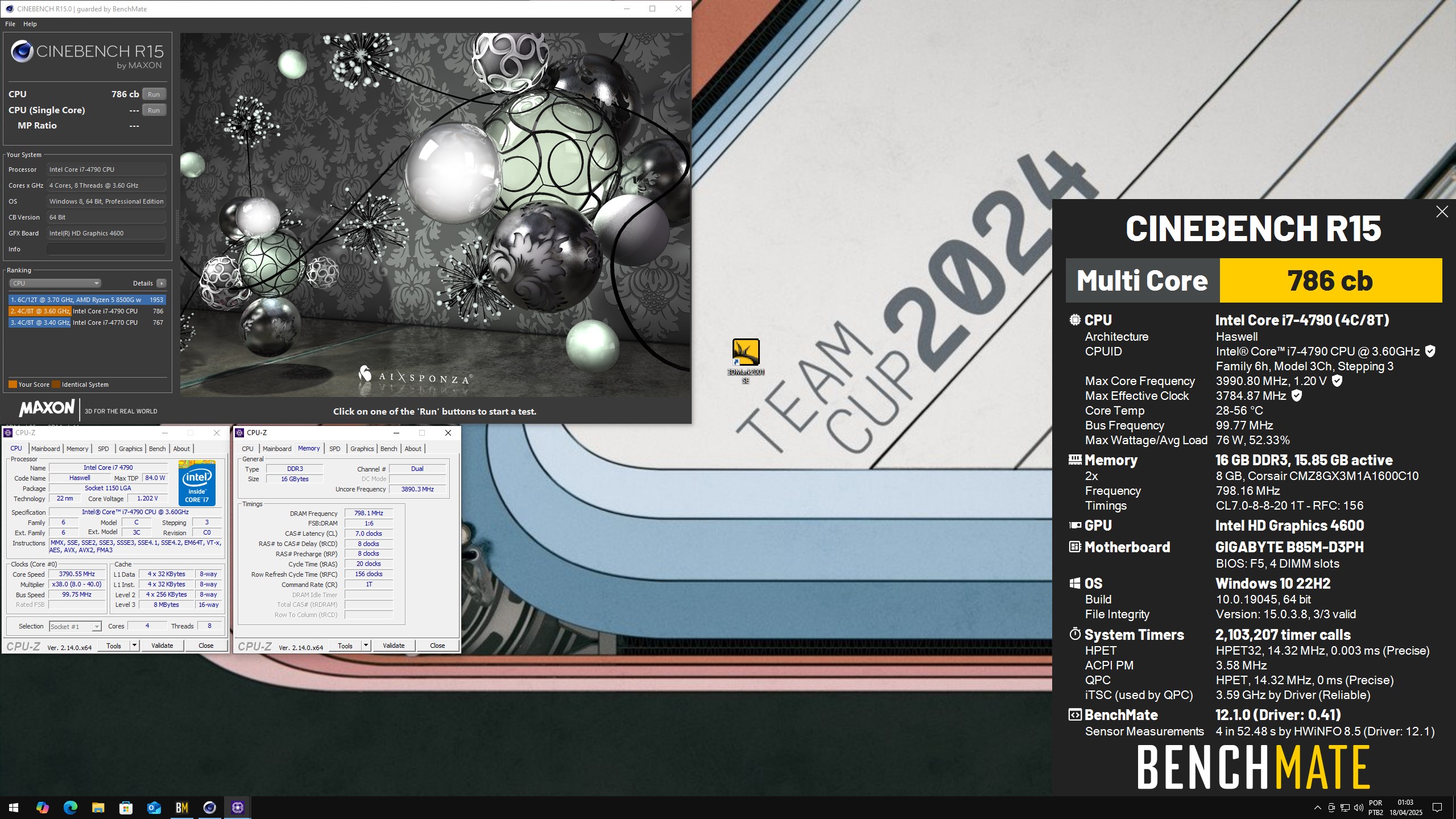Switch to Cinebench via taskbar icon

coord(209,807)
